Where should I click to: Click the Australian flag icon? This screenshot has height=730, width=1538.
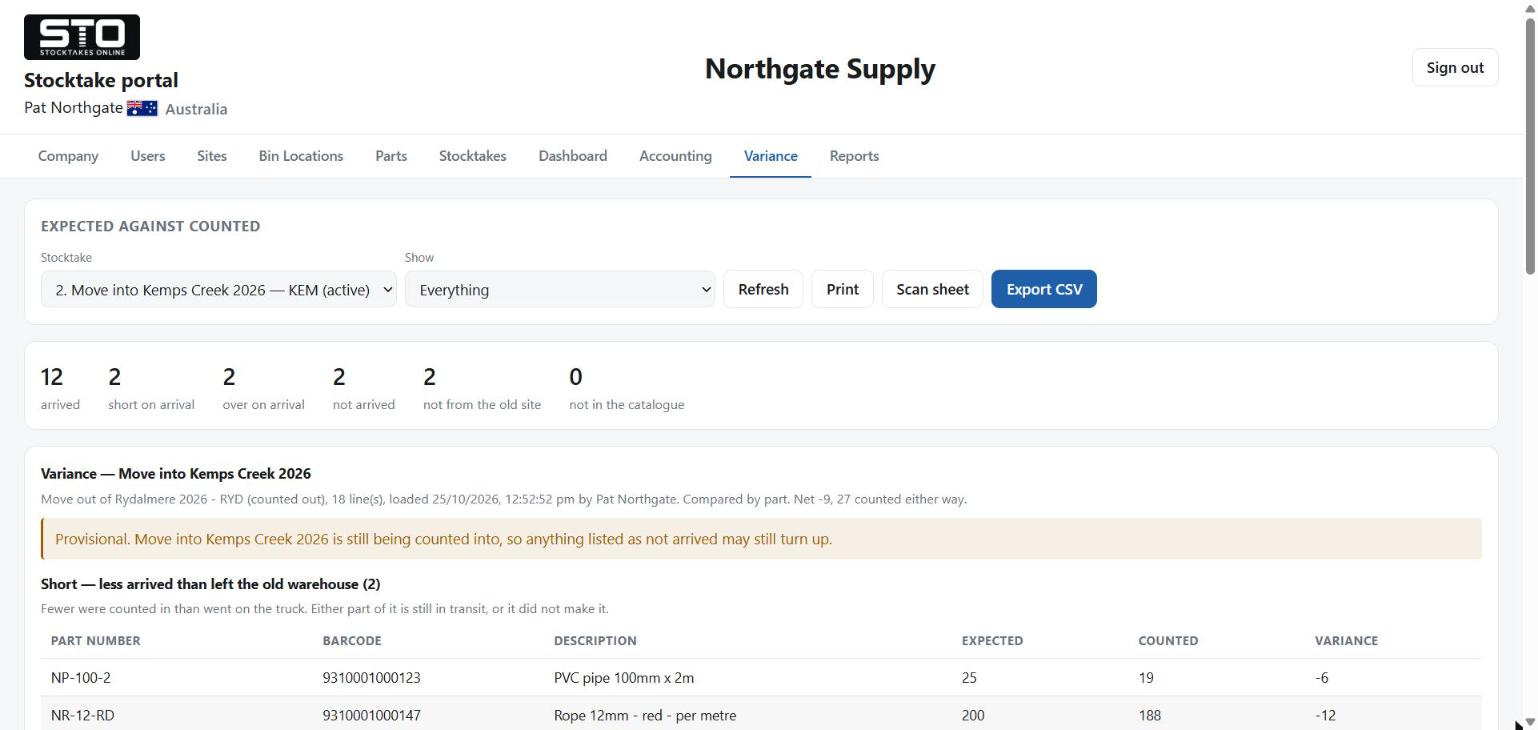click(x=142, y=108)
